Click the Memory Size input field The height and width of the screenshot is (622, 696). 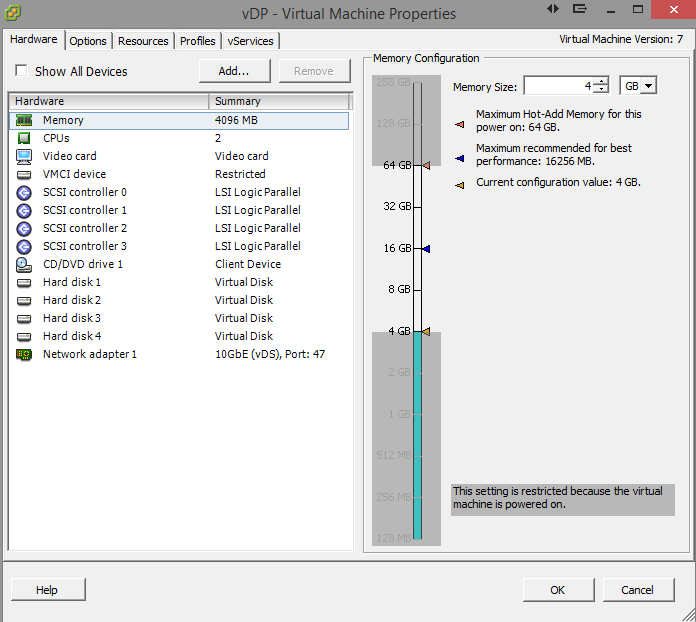[x=558, y=87]
